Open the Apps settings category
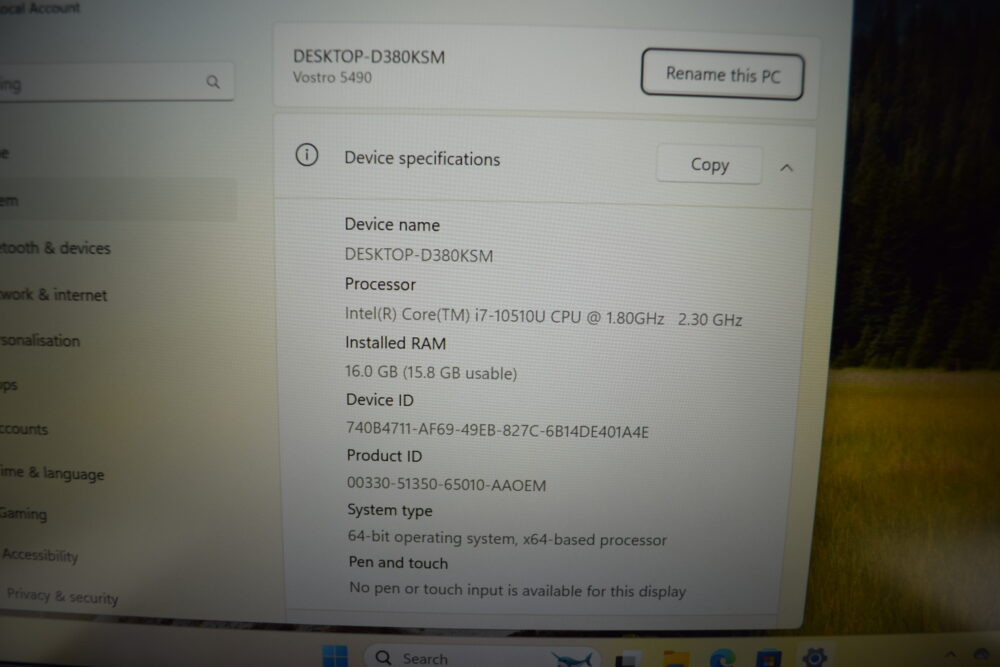The width and height of the screenshot is (1000, 667). click(9, 385)
